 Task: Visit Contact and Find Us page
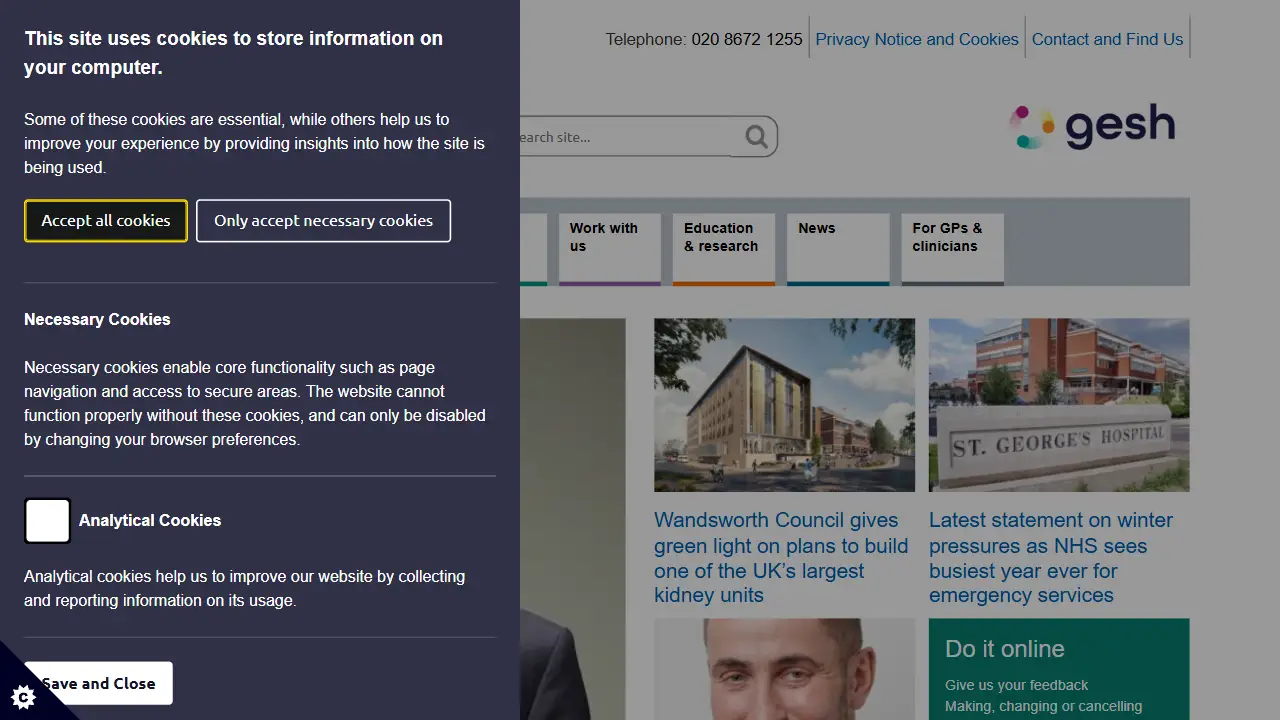tap(1107, 39)
